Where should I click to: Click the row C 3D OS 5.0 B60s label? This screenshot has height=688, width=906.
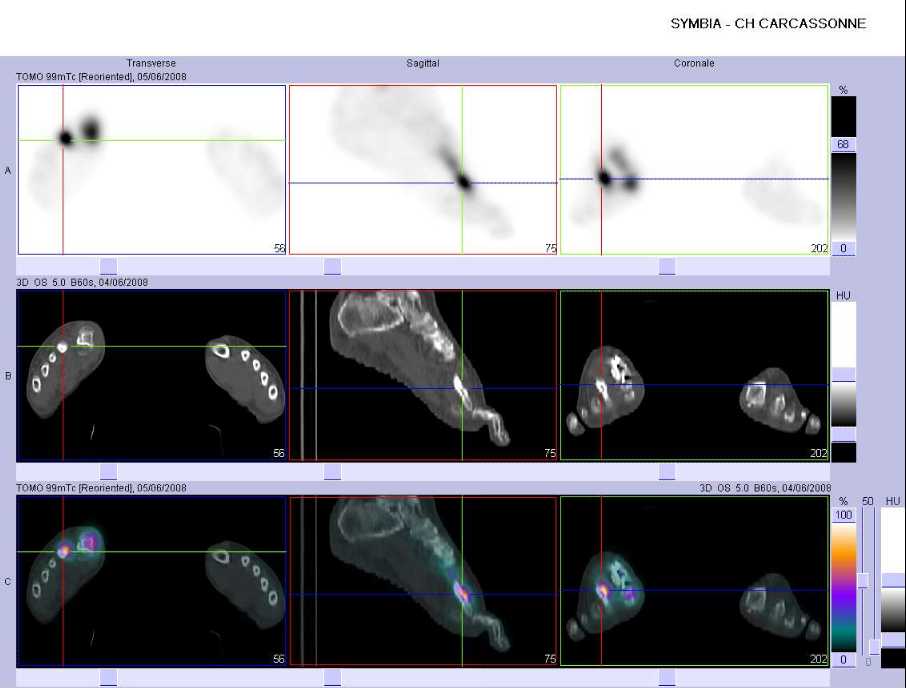[765, 488]
